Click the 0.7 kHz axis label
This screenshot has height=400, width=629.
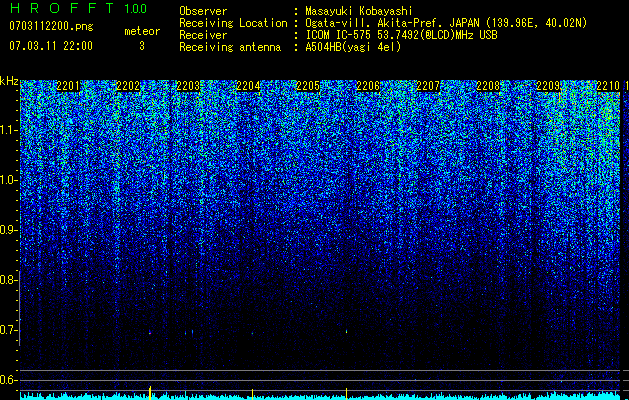pyautogui.click(x=8, y=330)
